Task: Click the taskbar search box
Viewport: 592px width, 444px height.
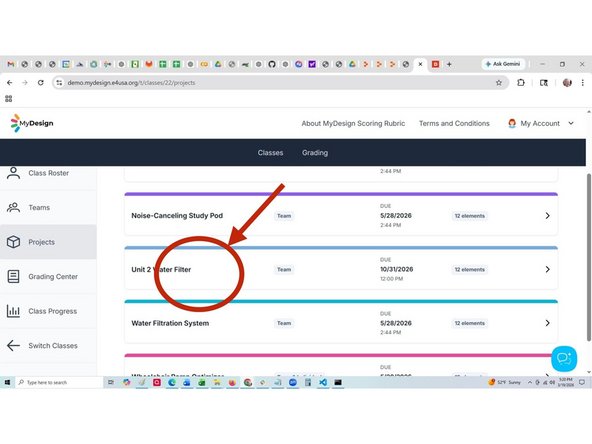Action: tap(59, 382)
